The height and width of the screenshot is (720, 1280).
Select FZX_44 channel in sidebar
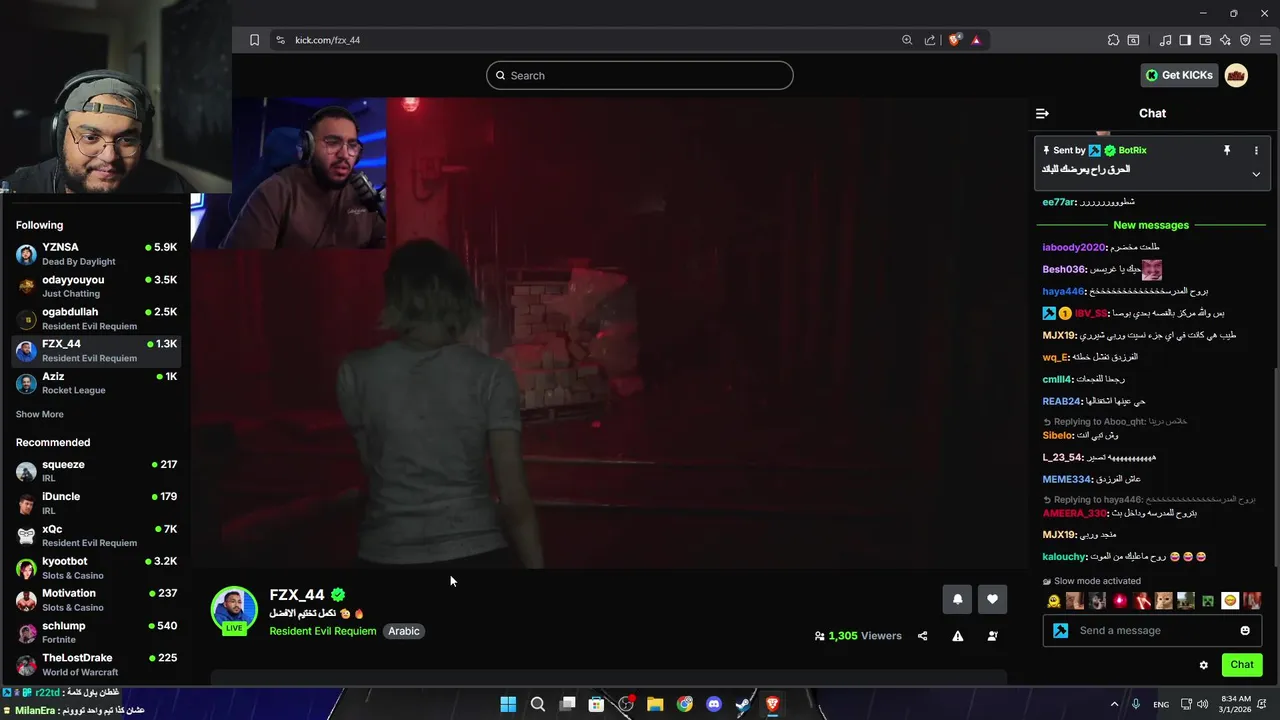point(95,350)
